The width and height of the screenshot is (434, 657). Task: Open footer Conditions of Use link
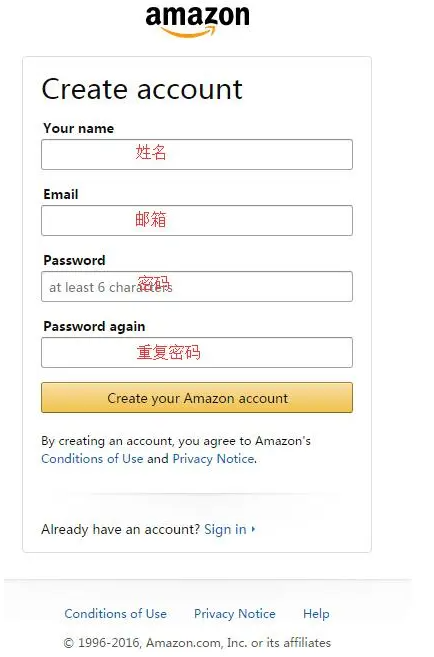pyautogui.click(x=116, y=614)
